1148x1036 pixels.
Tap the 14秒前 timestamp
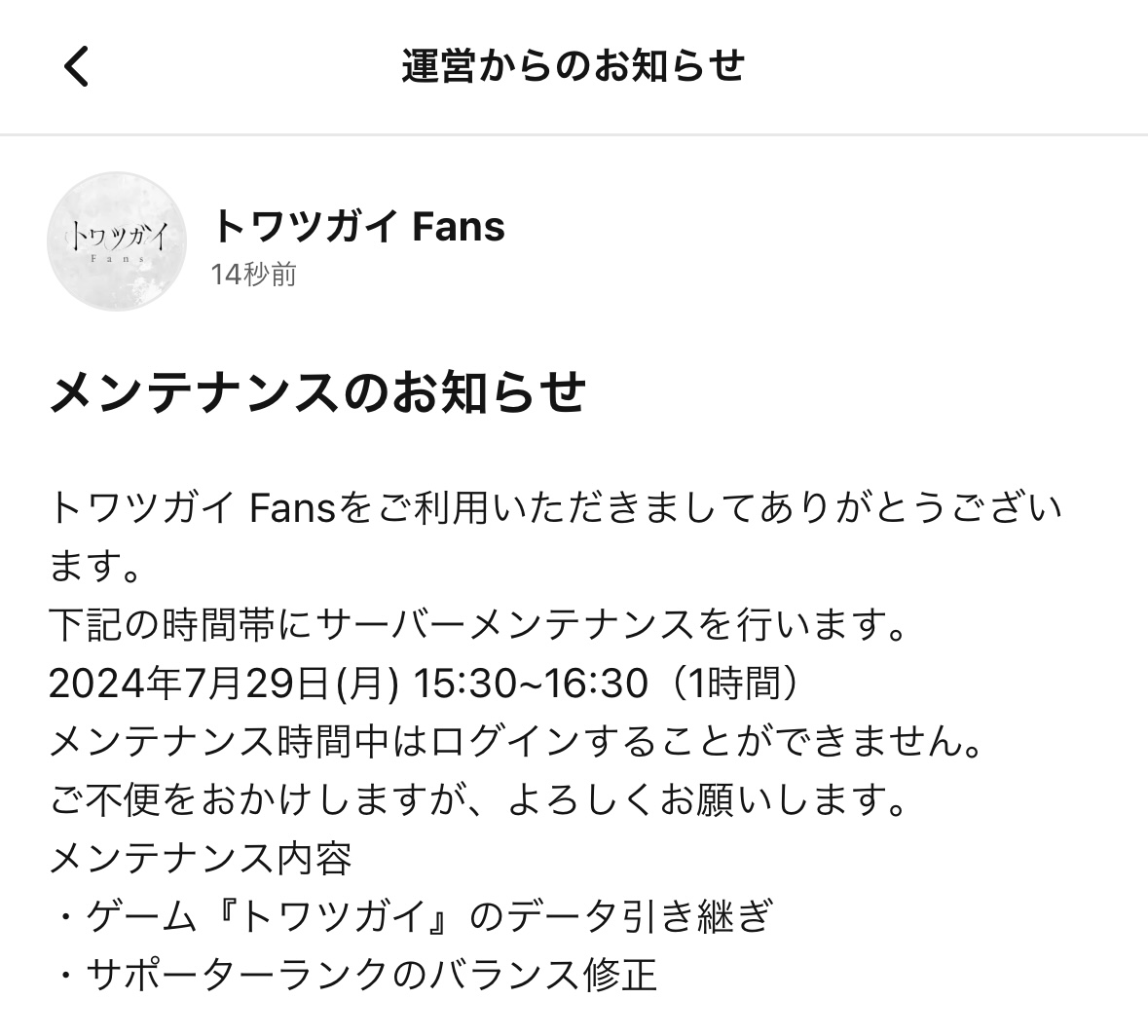(253, 275)
